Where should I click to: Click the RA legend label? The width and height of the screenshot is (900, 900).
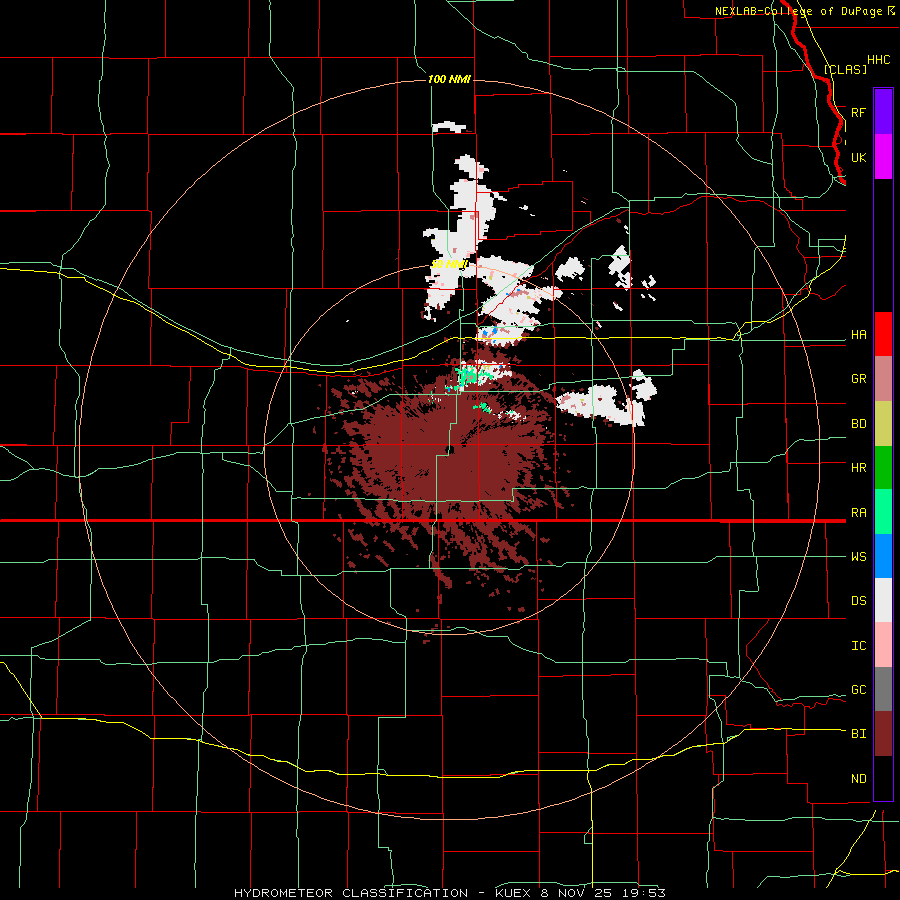click(x=858, y=513)
